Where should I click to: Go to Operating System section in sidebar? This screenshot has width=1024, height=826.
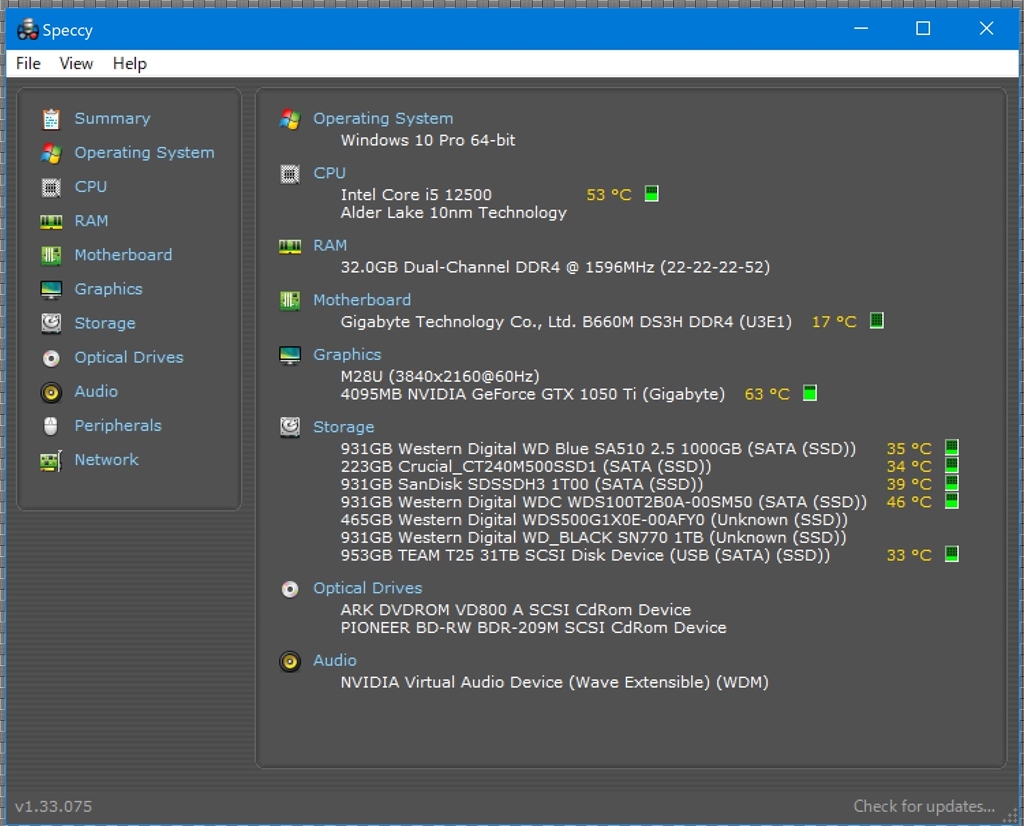pos(144,153)
